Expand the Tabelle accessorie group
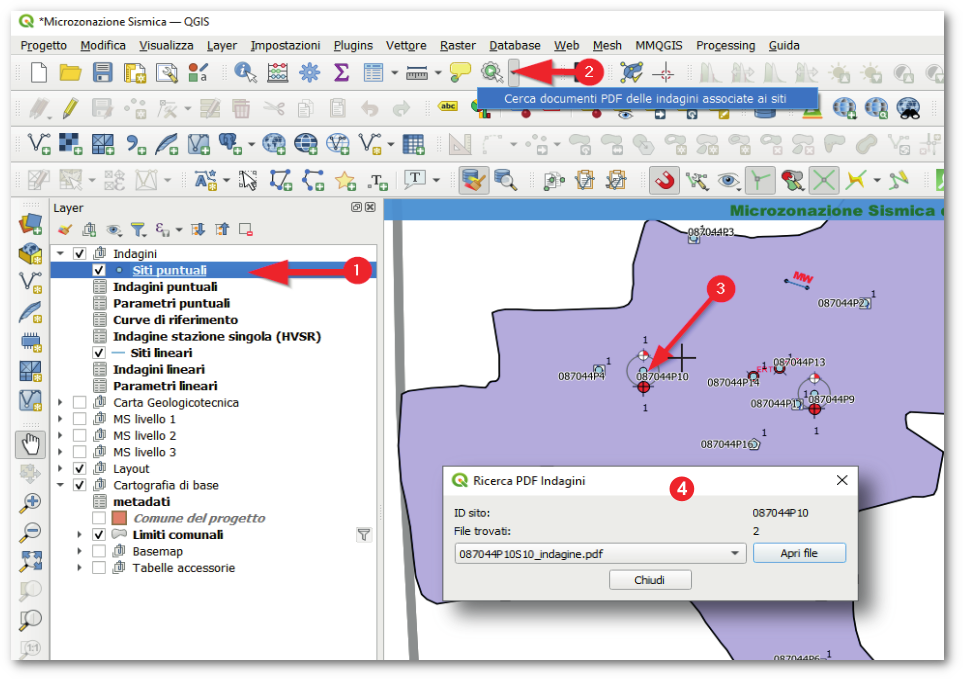 click(79, 568)
